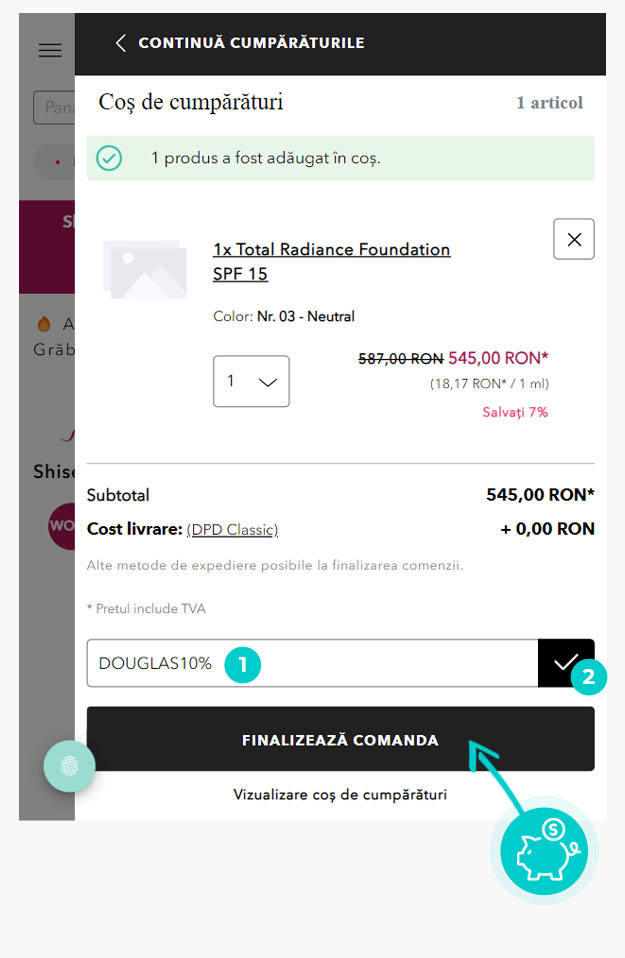Viewport: 625px width, 958px height.
Task: Open Vizualizare coș de cumpărături link
Action: point(340,795)
